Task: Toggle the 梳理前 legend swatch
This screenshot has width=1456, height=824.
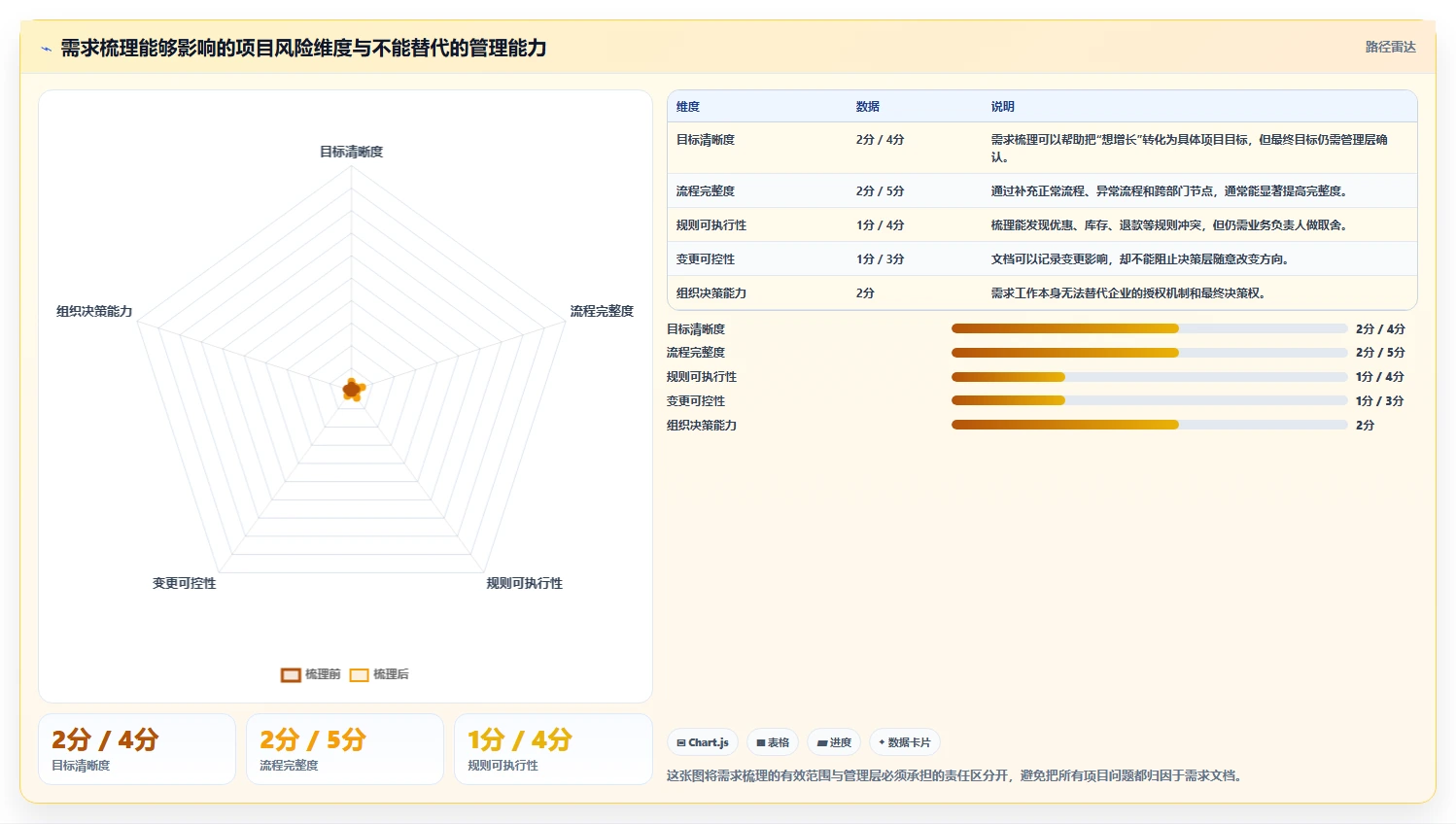Action: [x=291, y=674]
